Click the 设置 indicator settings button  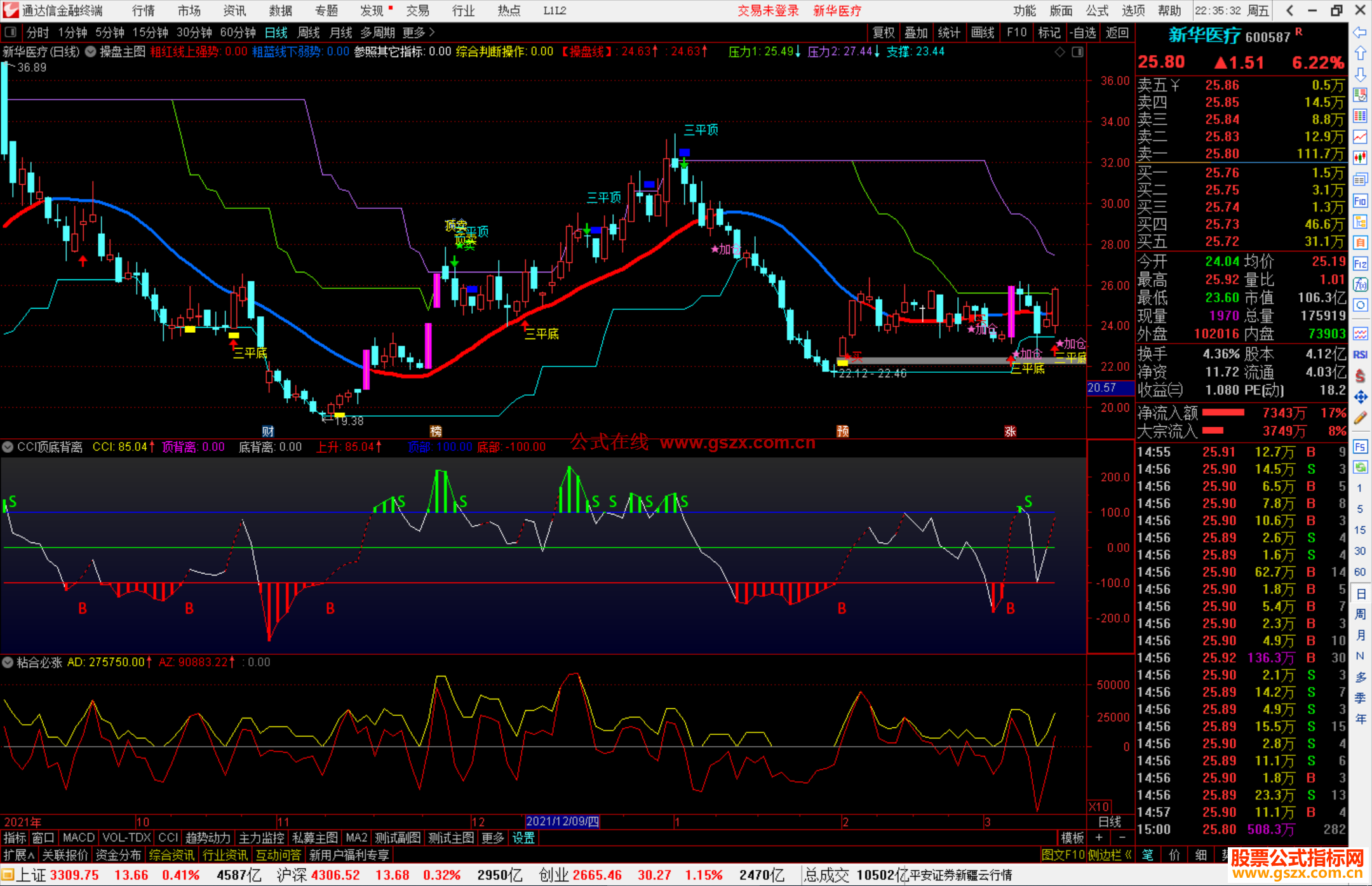tap(523, 838)
